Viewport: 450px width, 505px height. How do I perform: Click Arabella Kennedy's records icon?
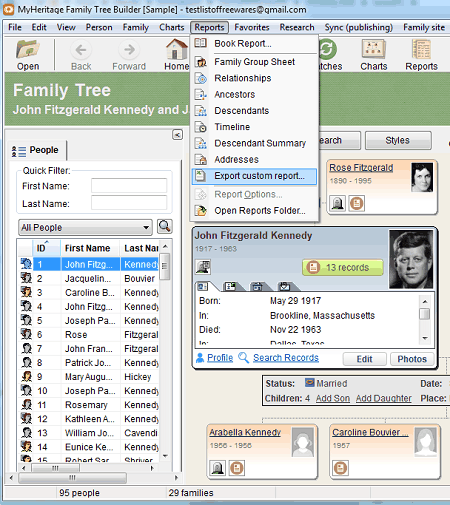[237, 468]
